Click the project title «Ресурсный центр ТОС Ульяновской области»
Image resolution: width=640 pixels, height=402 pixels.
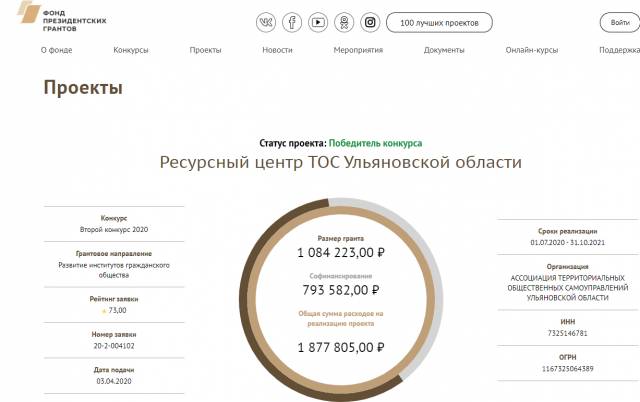(x=340, y=162)
